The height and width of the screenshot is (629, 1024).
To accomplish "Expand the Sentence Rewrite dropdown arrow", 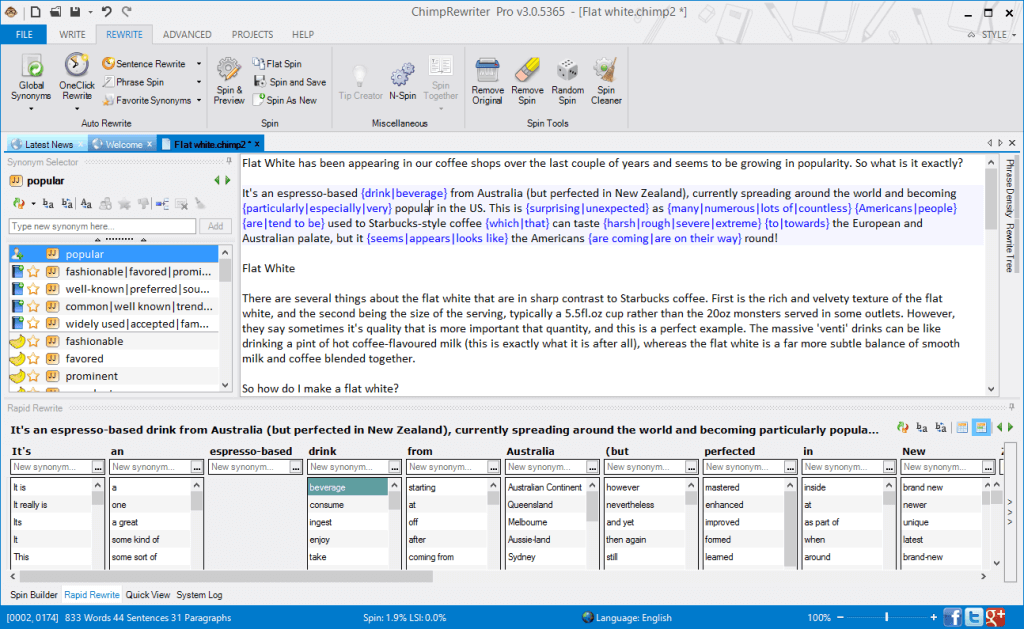I will (199, 64).
